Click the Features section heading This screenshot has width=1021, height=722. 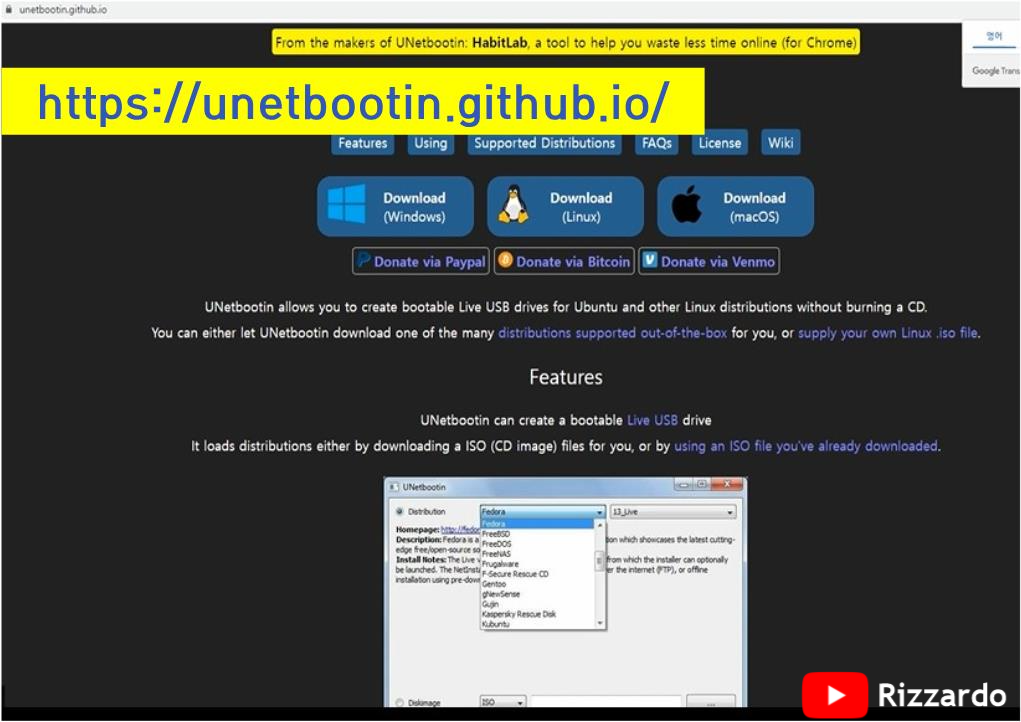[x=566, y=377]
